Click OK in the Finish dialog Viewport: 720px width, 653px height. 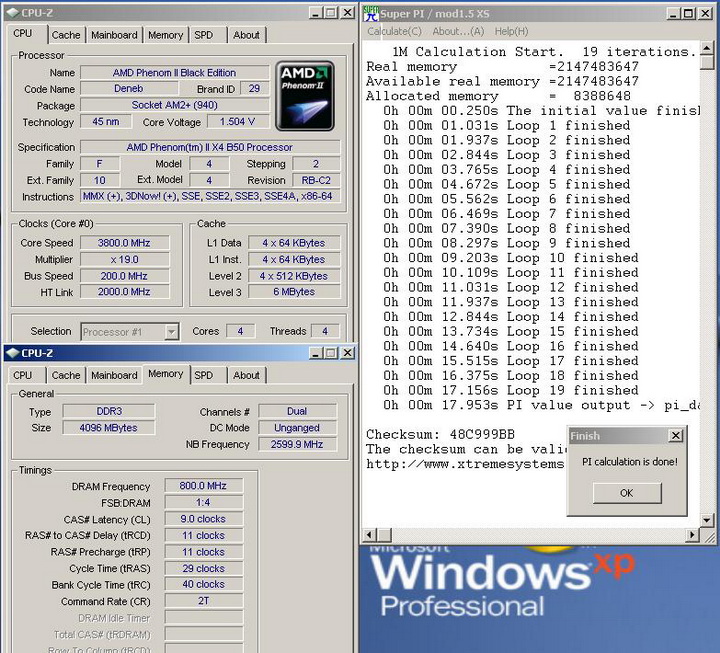(x=627, y=493)
